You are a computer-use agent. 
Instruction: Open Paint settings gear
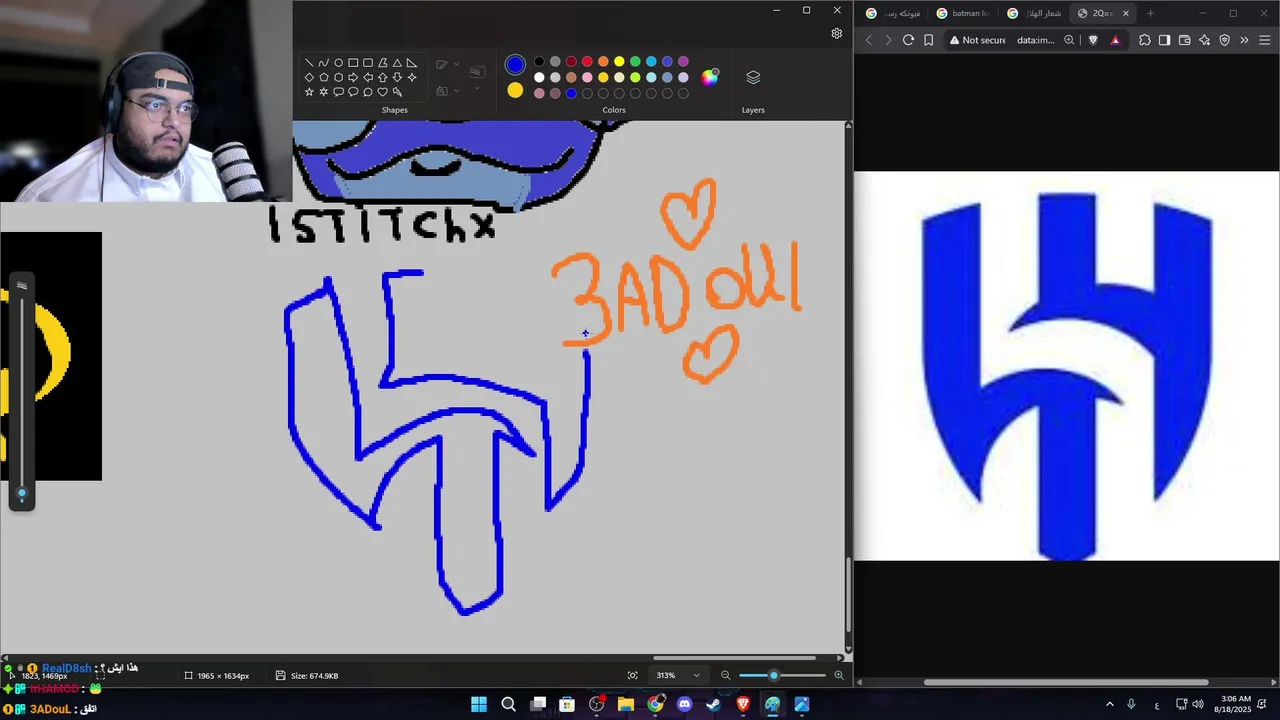point(837,33)
